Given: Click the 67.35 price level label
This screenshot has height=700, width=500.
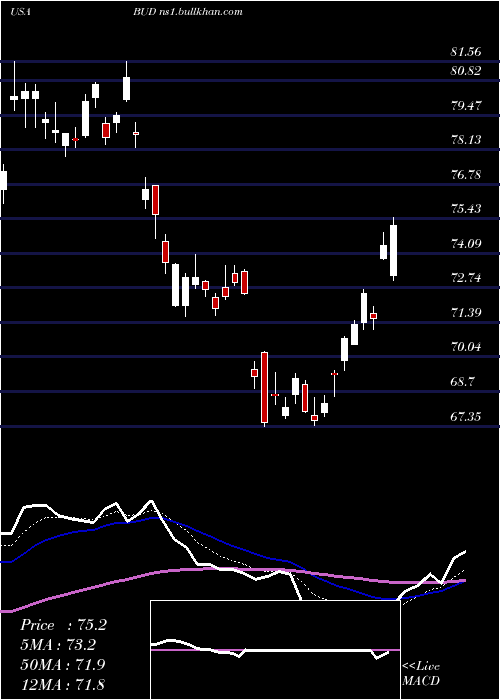Looking at the screenshot, I should pyautogui.click(x=466, y=417).
